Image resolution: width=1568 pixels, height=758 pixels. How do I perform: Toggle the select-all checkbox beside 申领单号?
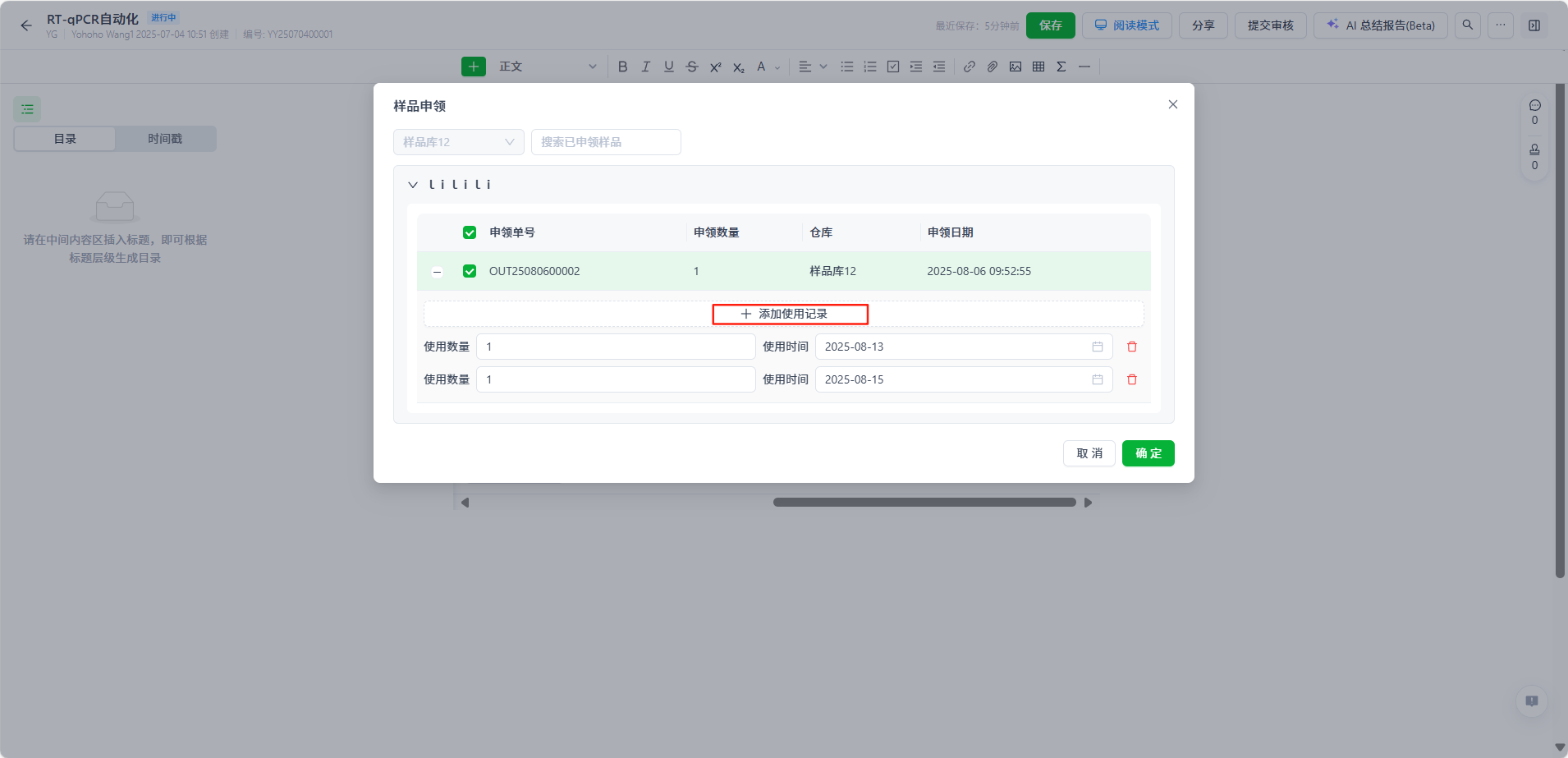pos(470,232)
